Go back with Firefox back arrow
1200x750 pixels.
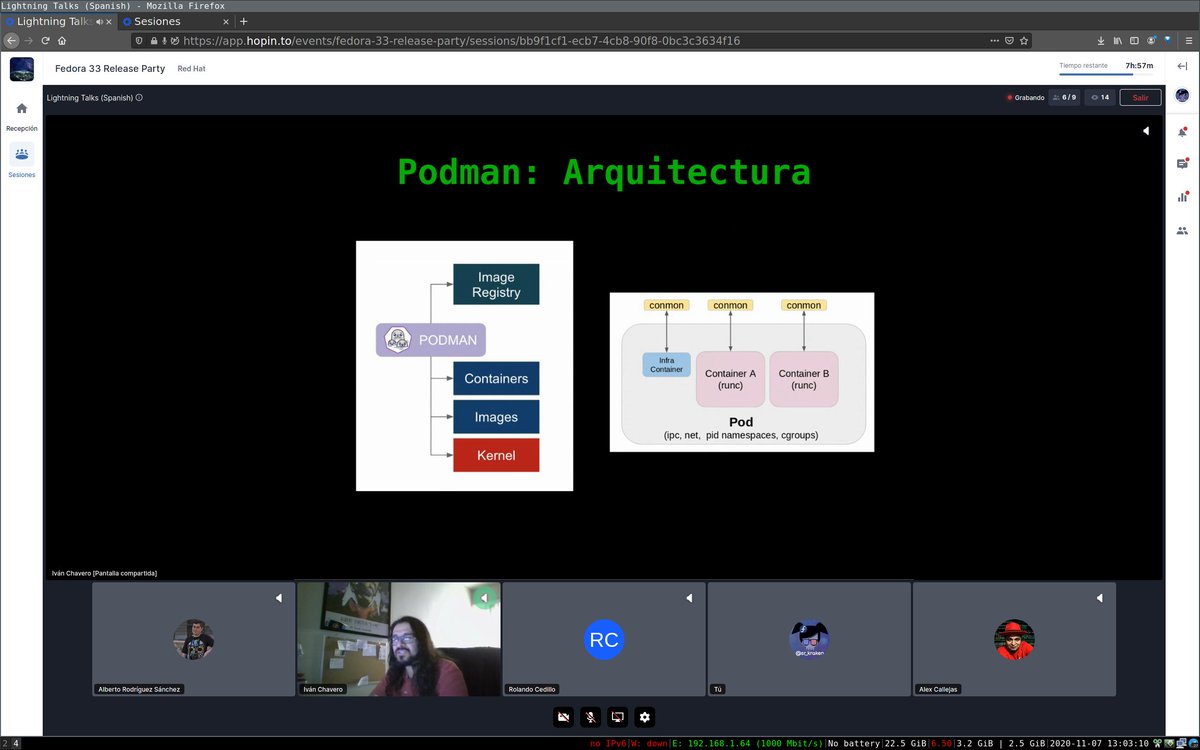point(12,41)
